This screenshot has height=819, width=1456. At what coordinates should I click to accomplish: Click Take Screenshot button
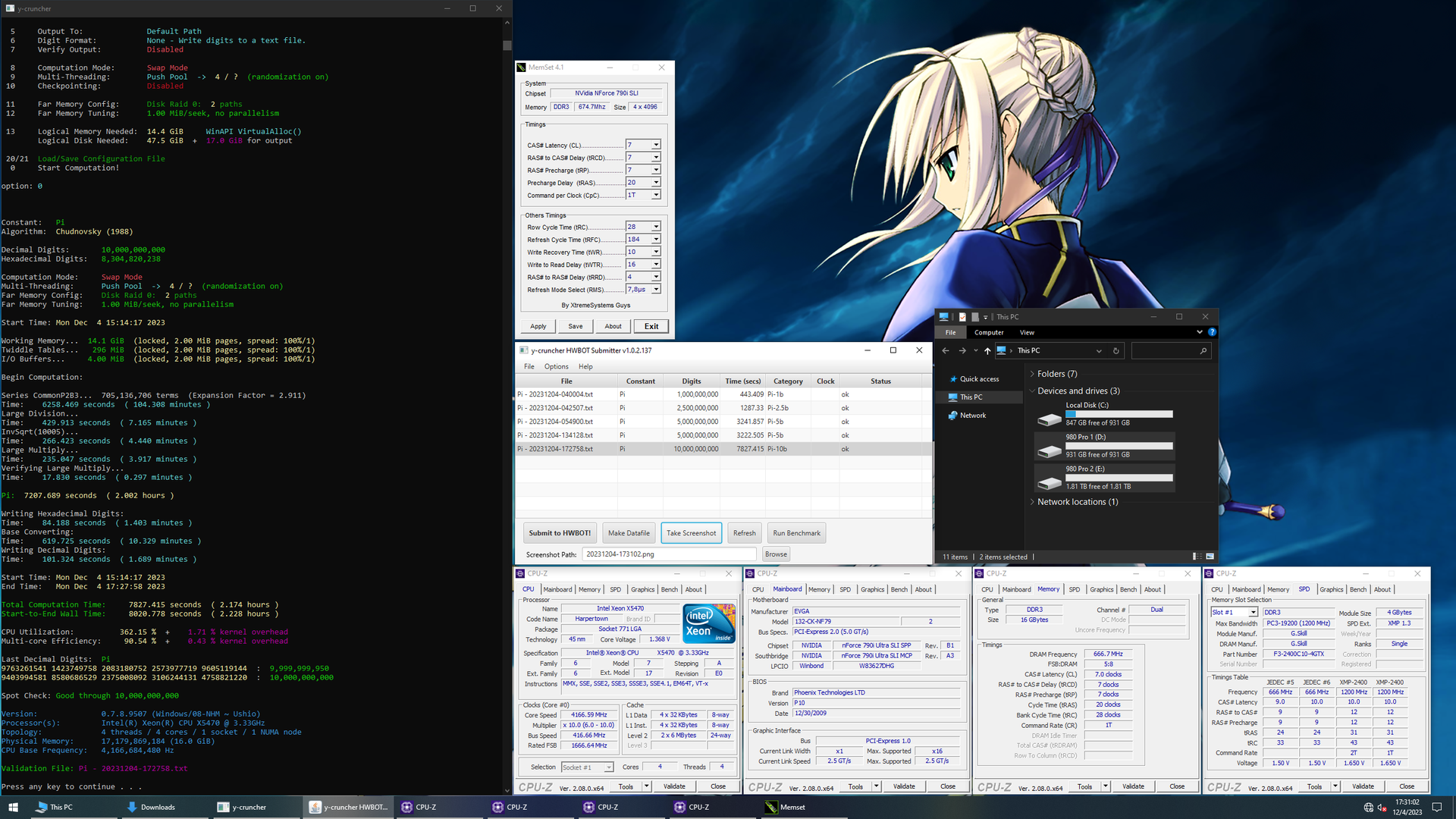(691, 533)
